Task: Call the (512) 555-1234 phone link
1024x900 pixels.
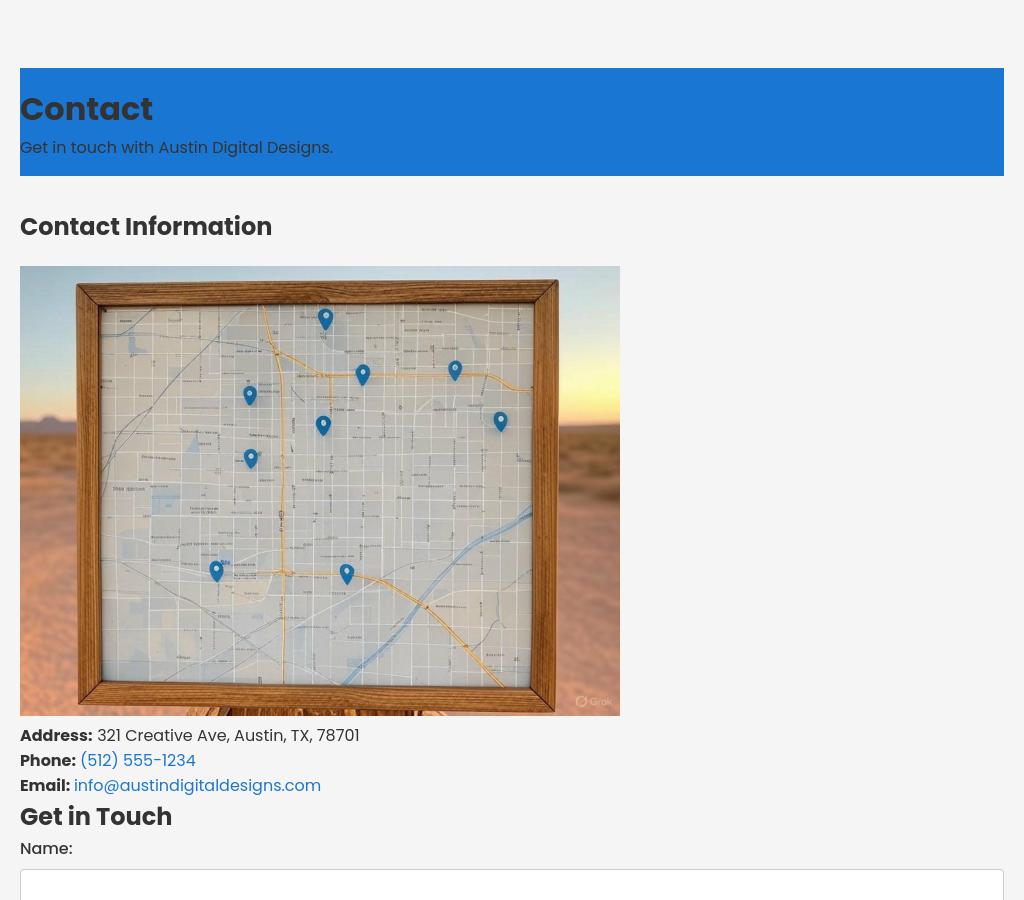Action: [138, 761]
